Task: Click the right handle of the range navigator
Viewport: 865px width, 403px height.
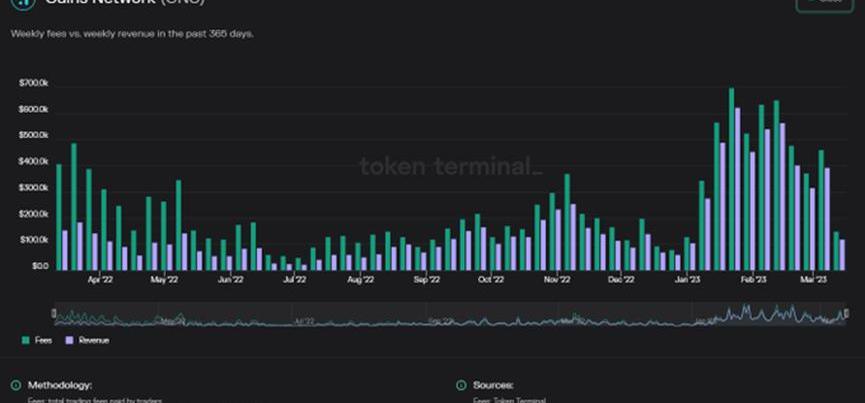Action: coord(846,314)
